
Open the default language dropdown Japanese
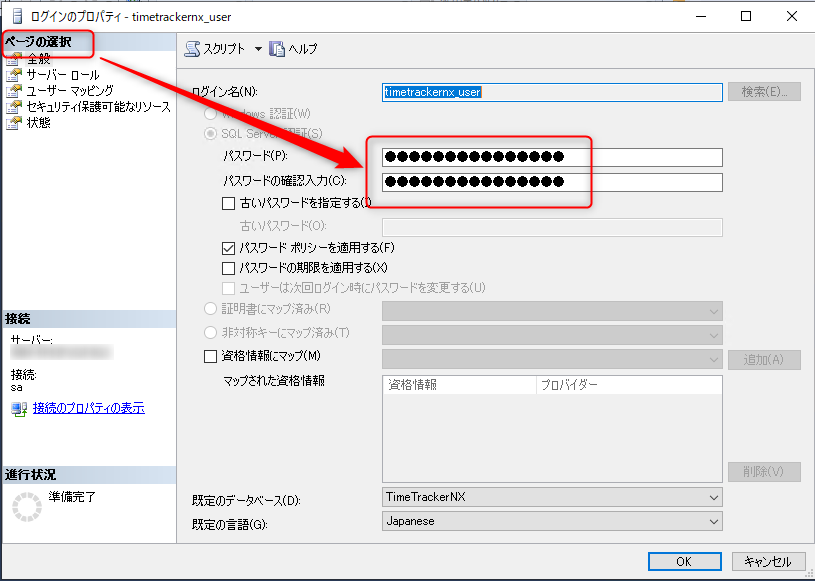552,521
